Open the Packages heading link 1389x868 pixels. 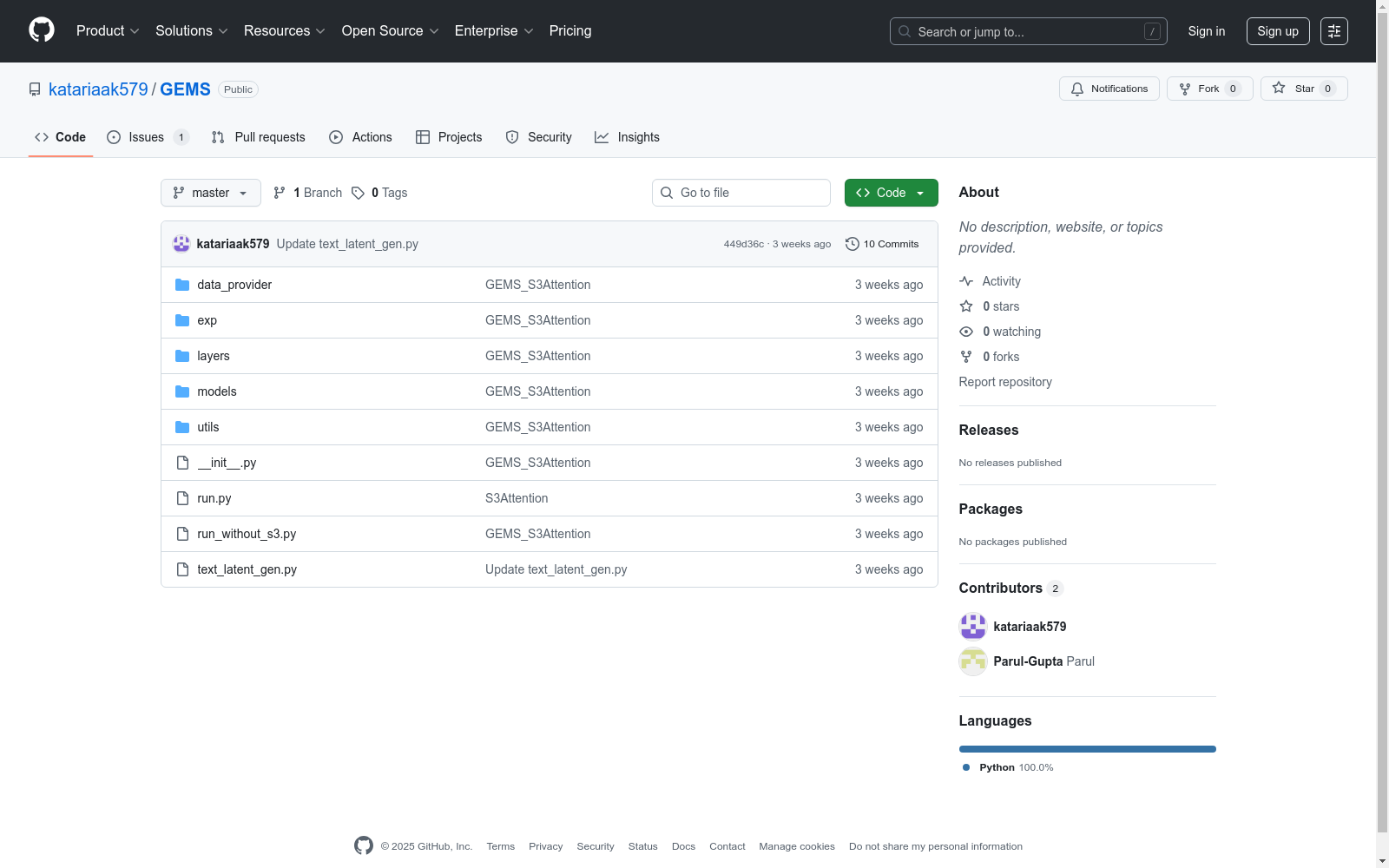click(x=991, y=509)
